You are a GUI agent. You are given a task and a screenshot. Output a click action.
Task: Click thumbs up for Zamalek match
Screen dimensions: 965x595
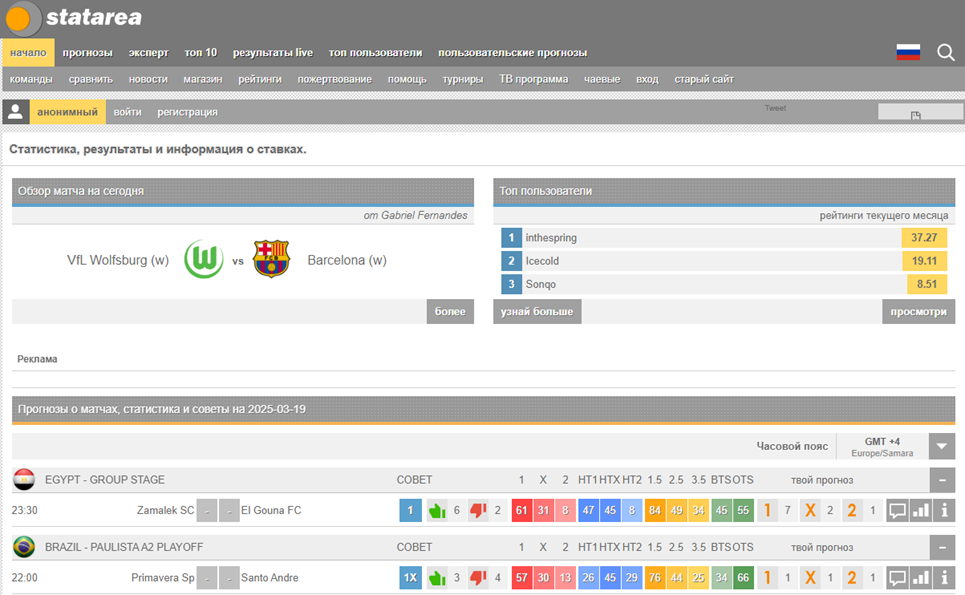click(x=437, y=511)
